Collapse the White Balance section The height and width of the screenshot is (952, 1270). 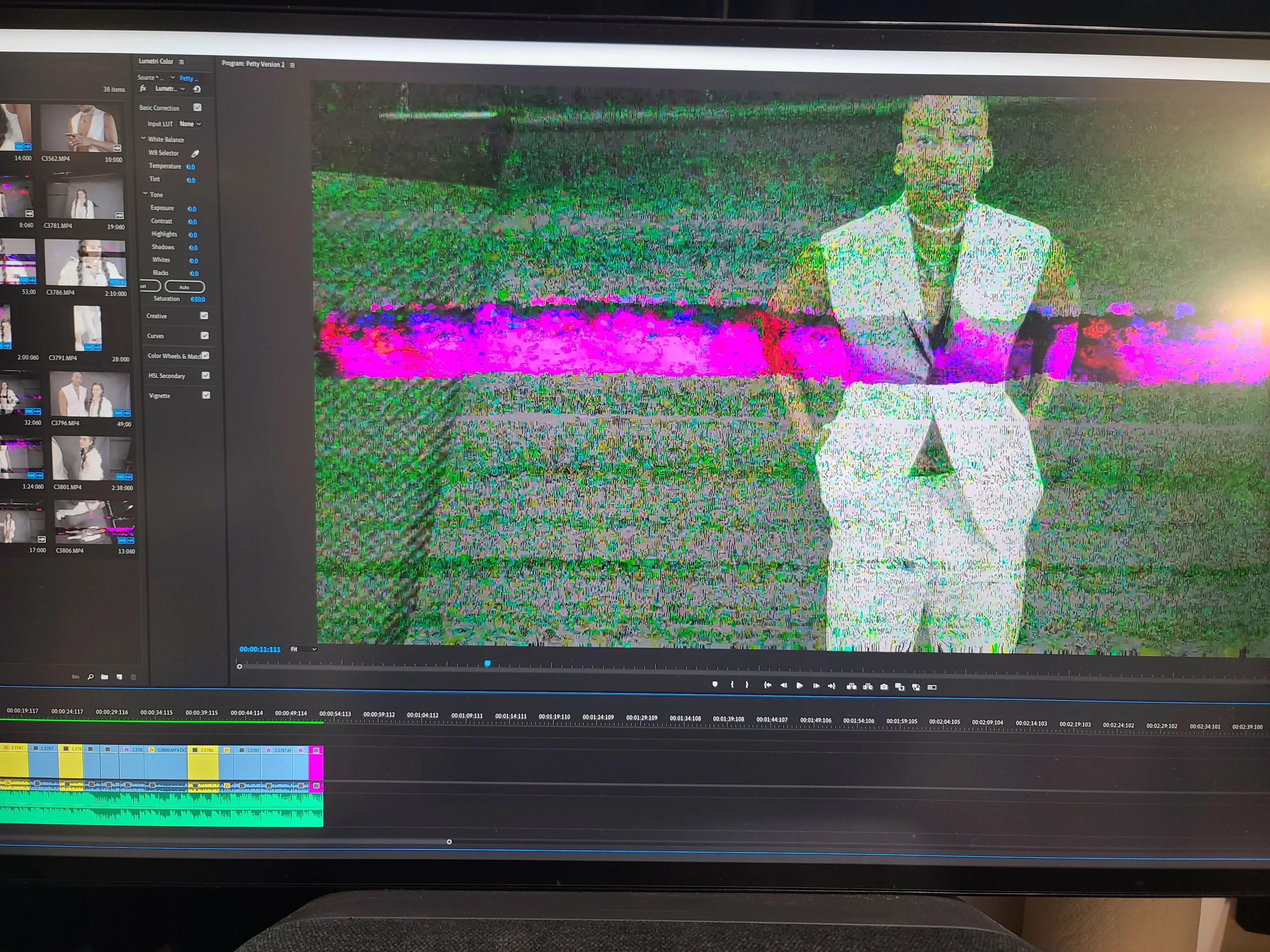tap(144, 139)
